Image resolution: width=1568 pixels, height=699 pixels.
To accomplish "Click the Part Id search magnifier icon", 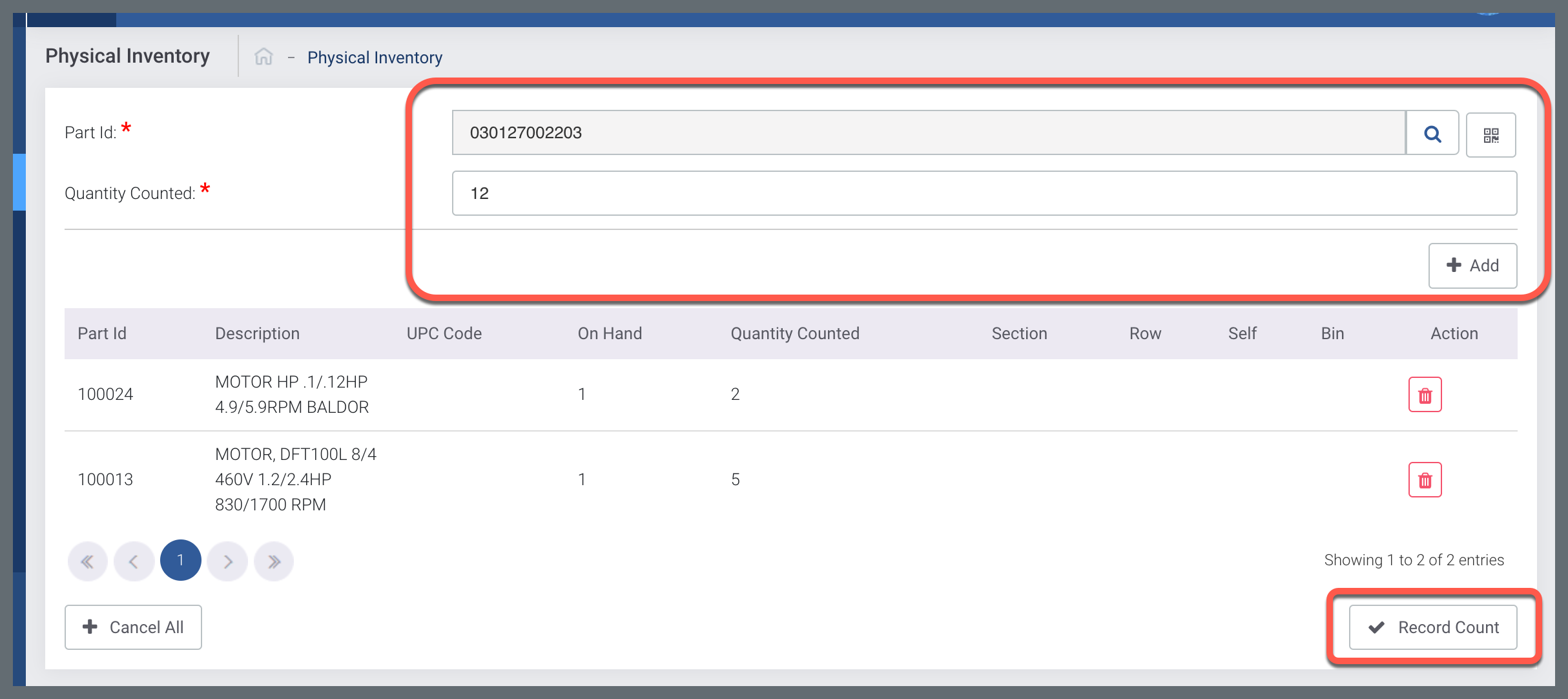I will (1432, 134).
